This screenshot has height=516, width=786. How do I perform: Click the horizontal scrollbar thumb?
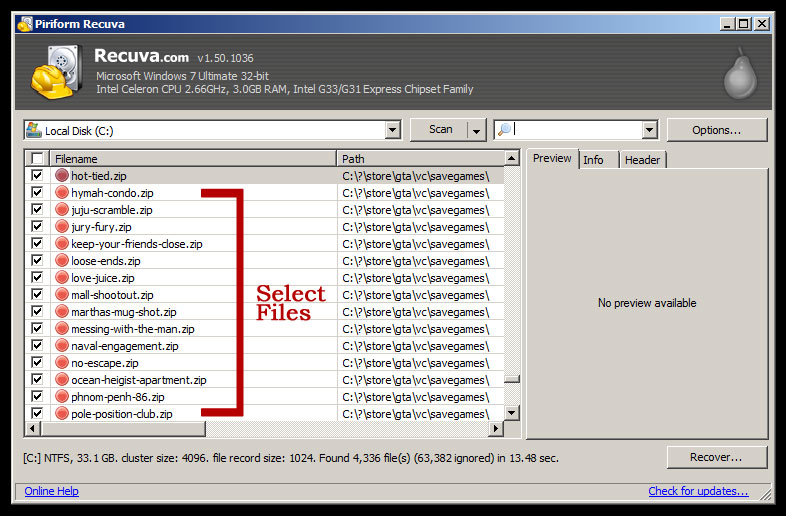coord(123,428)
